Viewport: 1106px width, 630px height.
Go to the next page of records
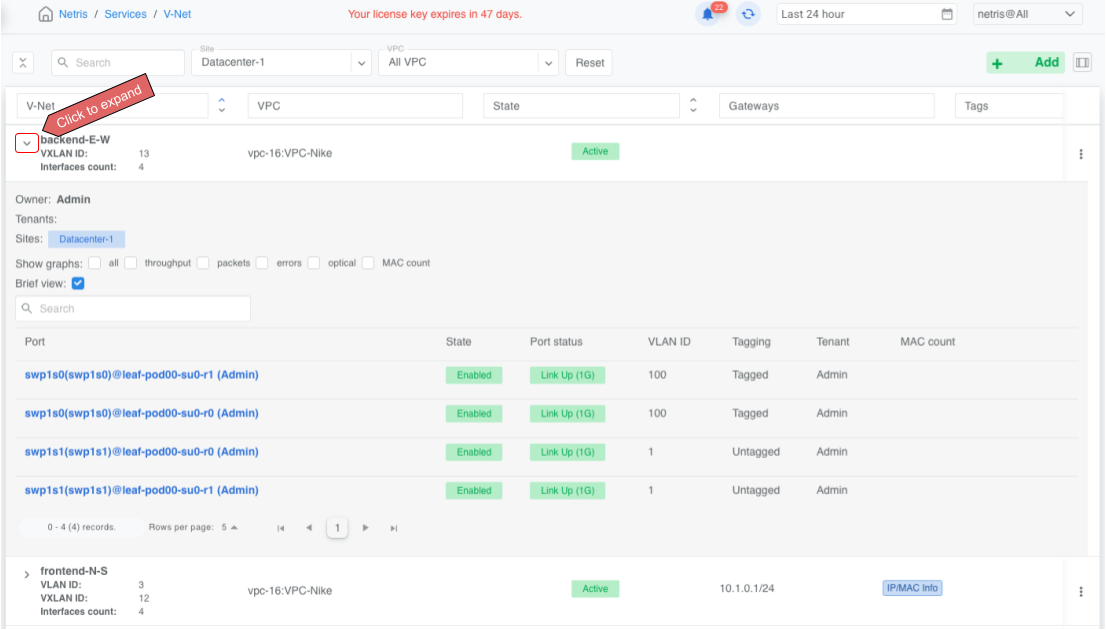(366, 528)
